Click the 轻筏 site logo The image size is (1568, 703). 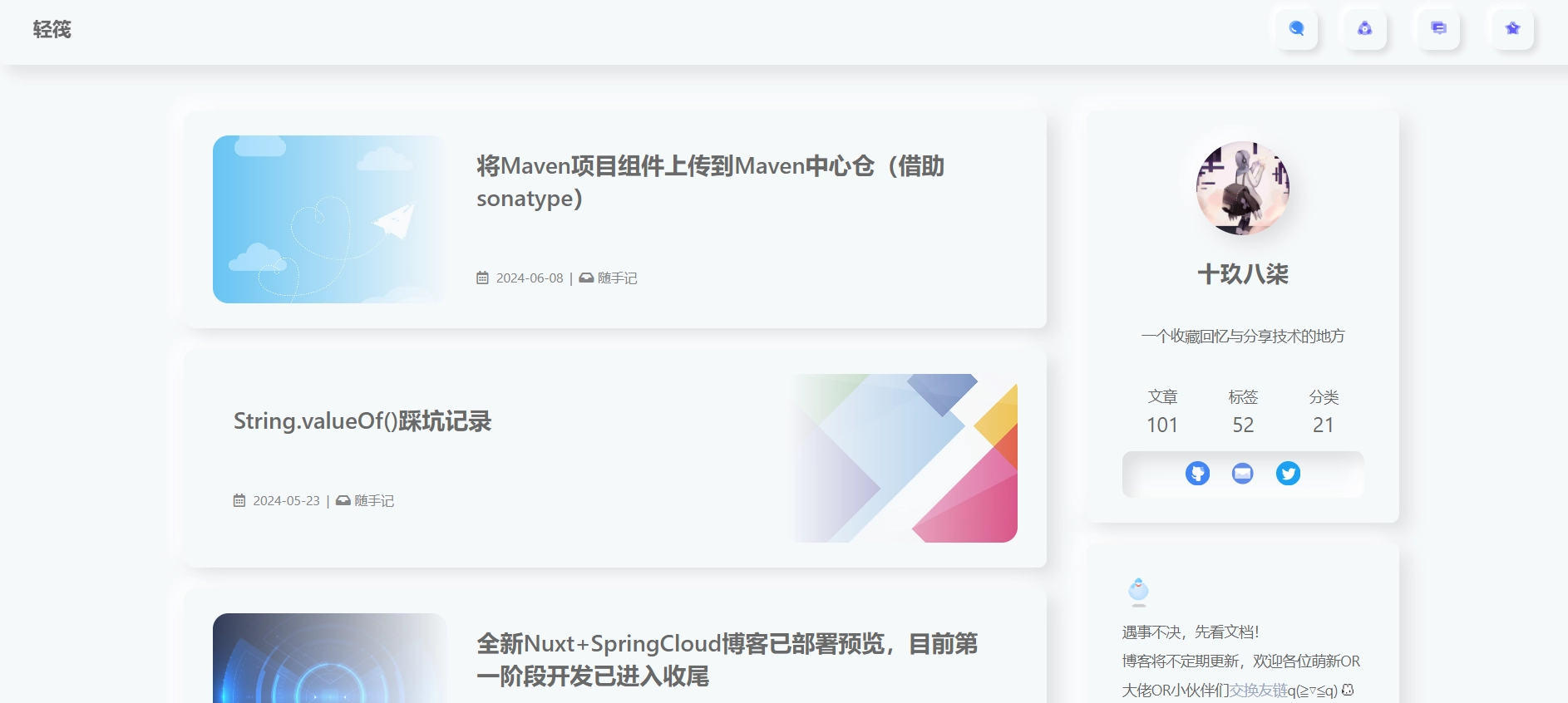(52, 30)
